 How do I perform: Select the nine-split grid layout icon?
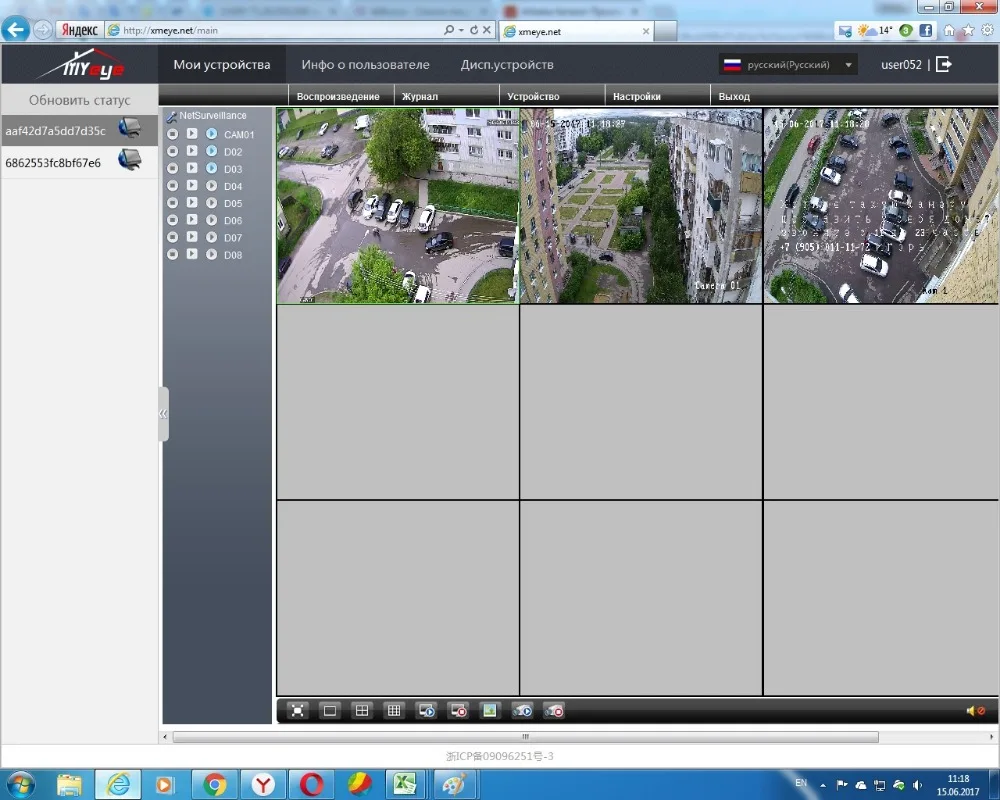(394, 710)
